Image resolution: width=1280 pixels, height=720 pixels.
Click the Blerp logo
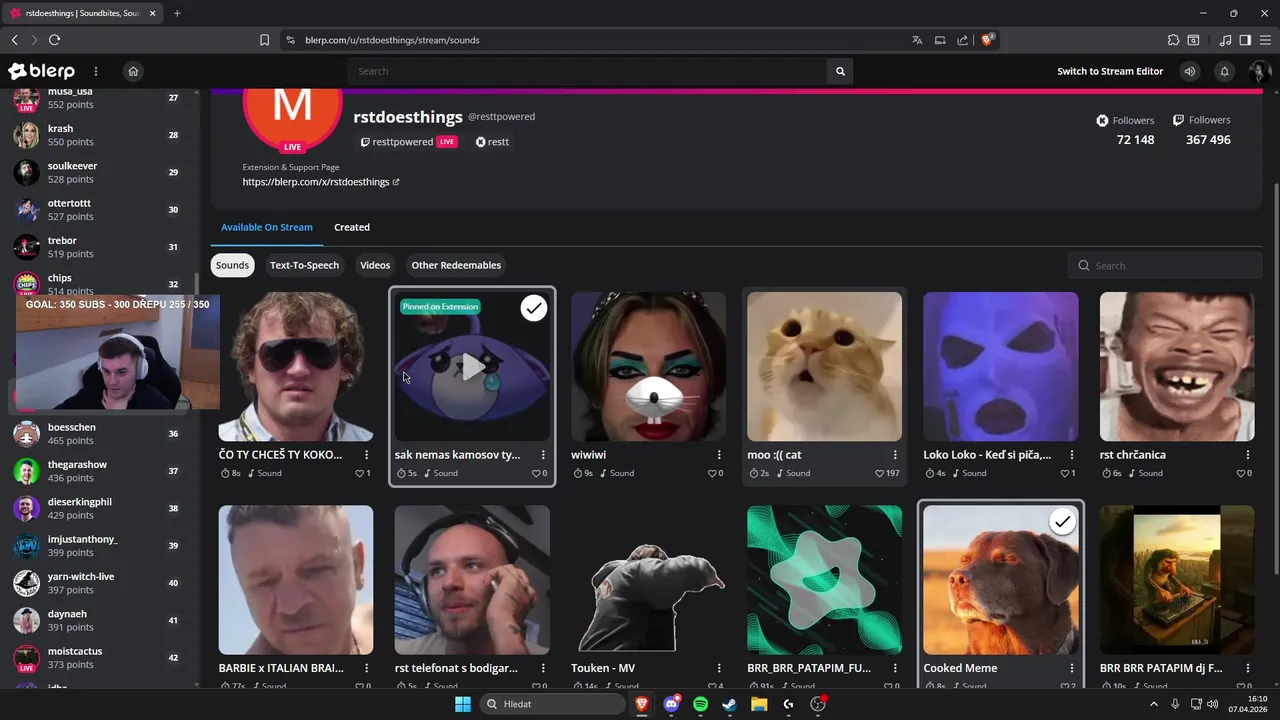point(42,71)
